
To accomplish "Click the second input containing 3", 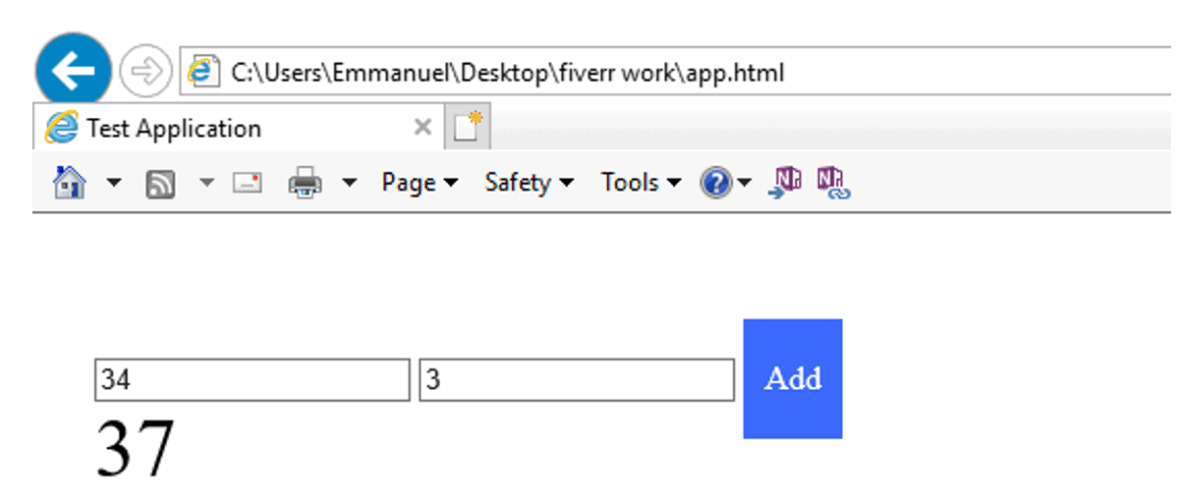I will click(x=576, y=380).
